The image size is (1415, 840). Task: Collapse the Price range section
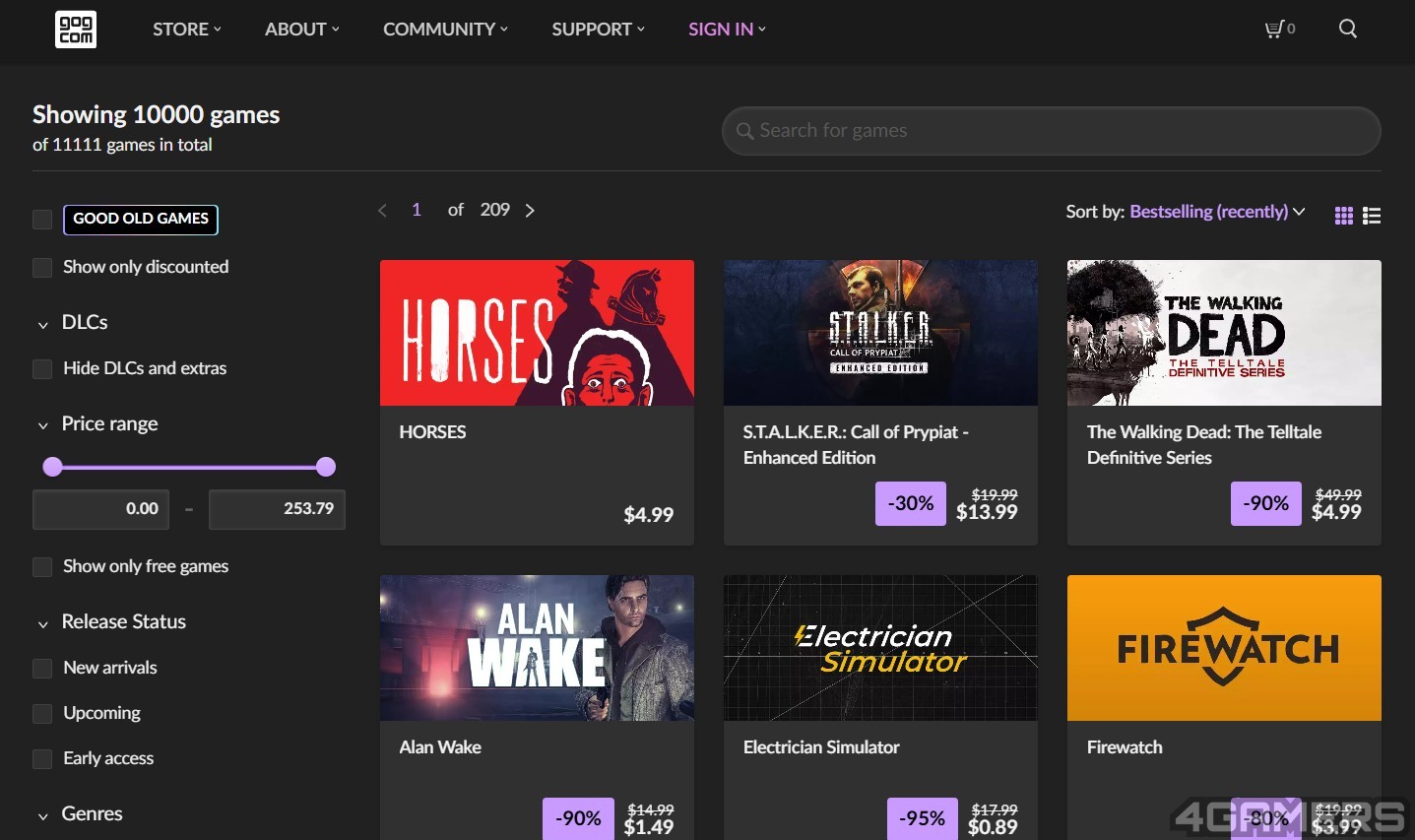tap(43, 425)
